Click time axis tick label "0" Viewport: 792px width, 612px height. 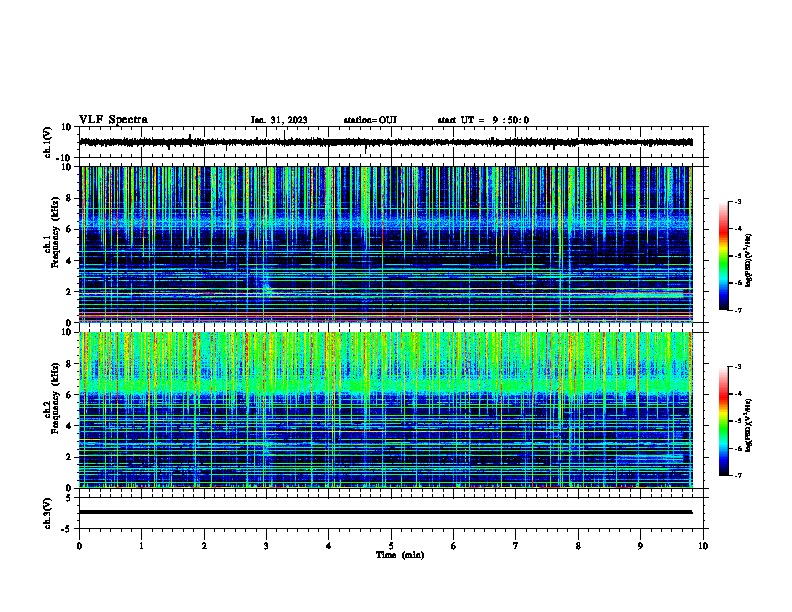79,546
